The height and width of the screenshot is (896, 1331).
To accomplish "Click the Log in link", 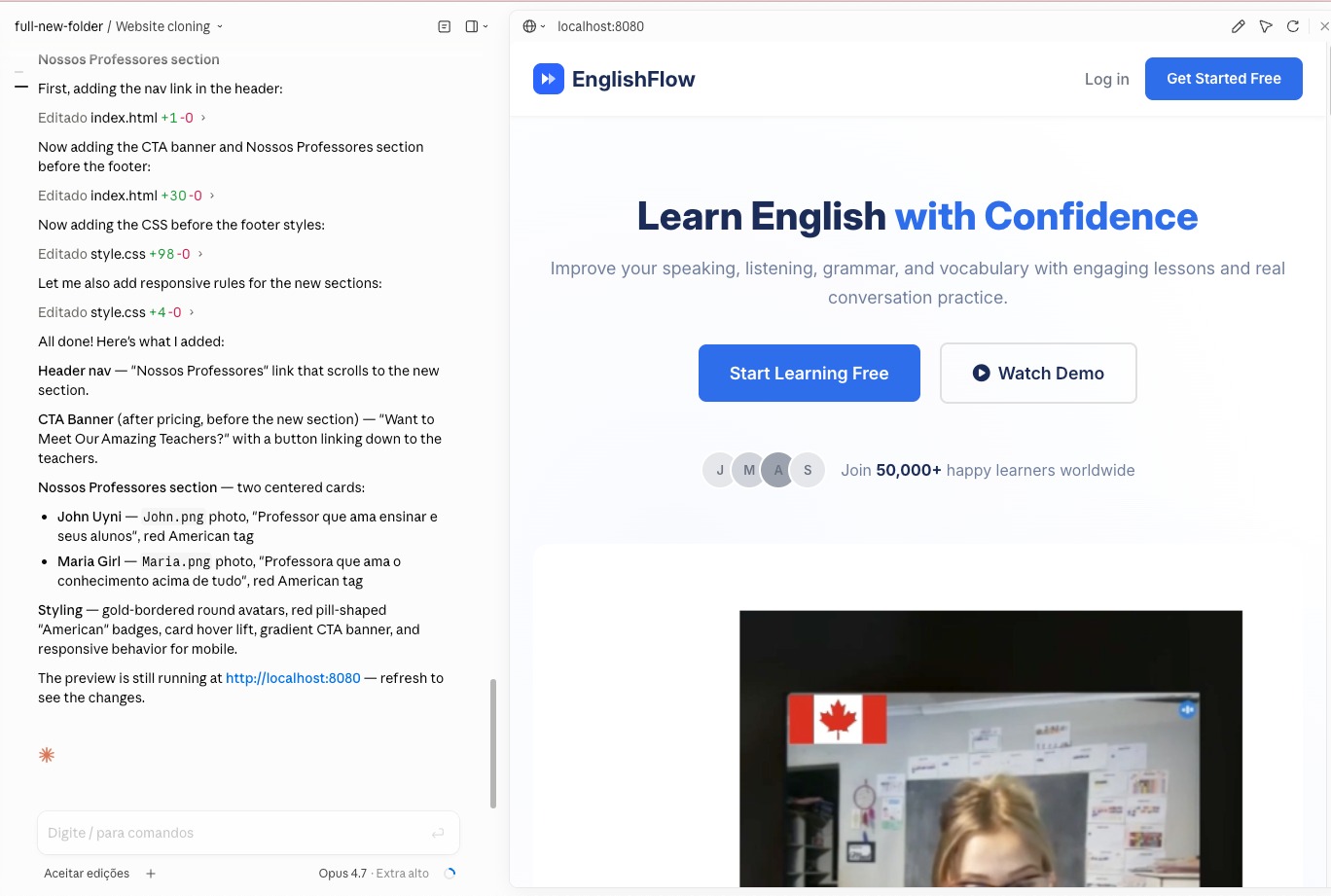I will tap(1107, 79).
